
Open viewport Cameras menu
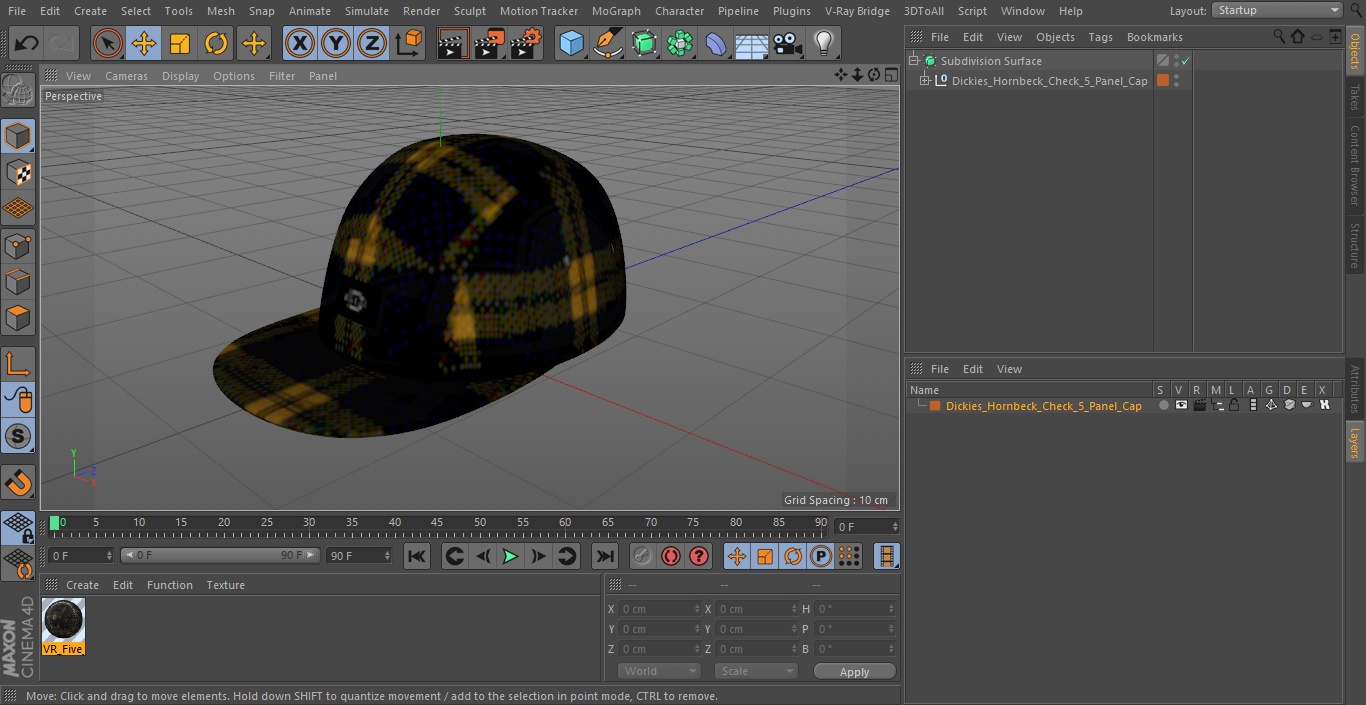[x=126, y=76]
